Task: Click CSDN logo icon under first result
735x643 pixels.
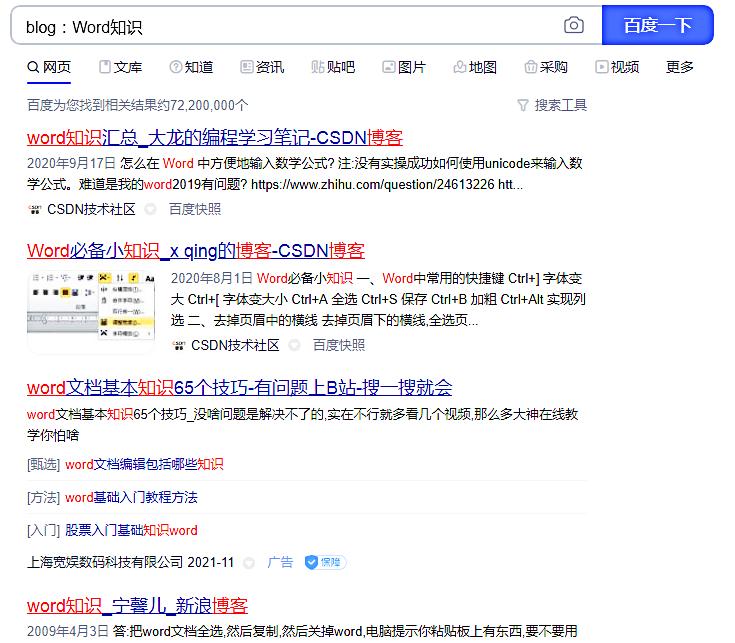Action: click(x=35, y=209)
